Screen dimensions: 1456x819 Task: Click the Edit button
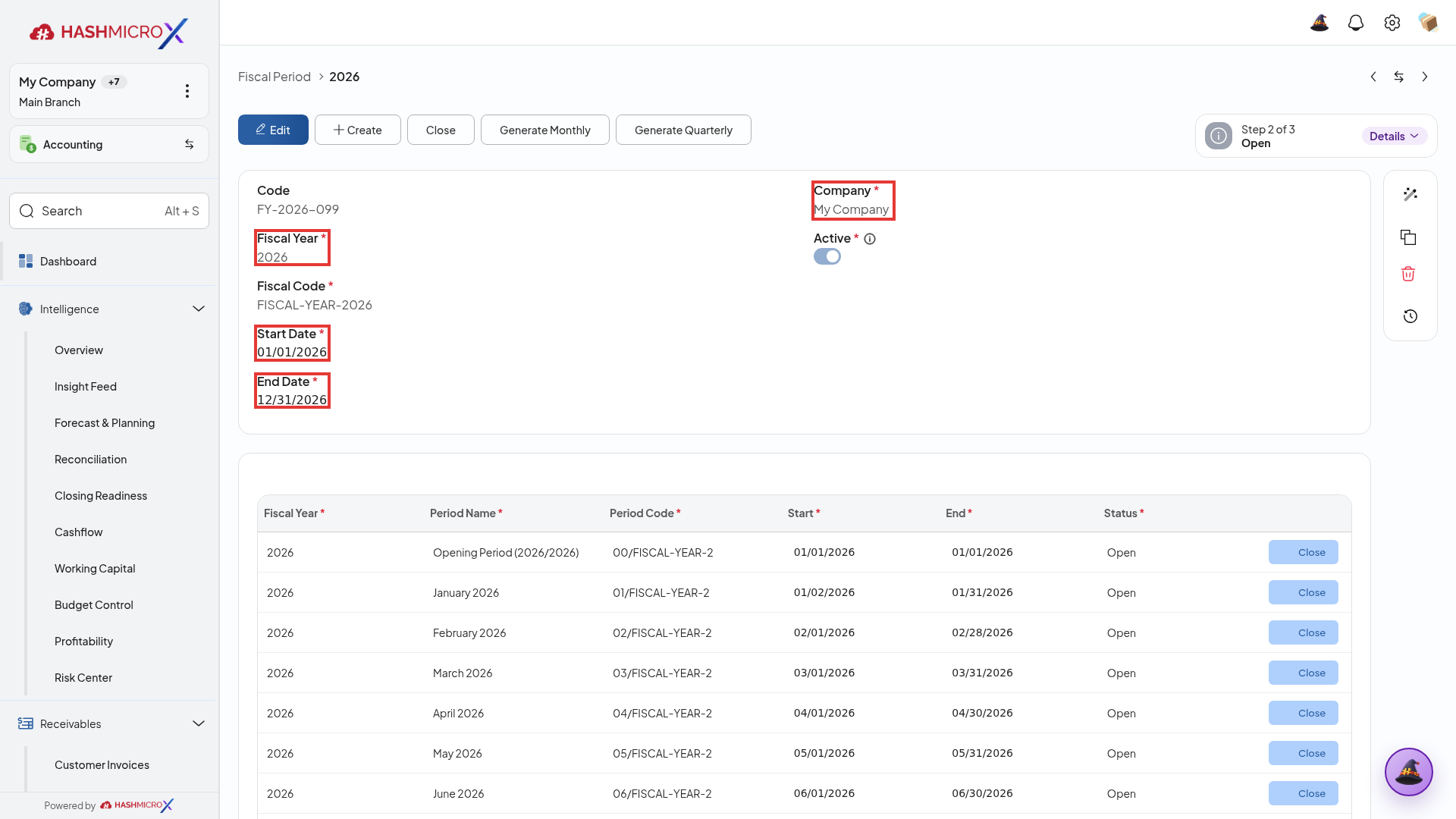[273, 130]
